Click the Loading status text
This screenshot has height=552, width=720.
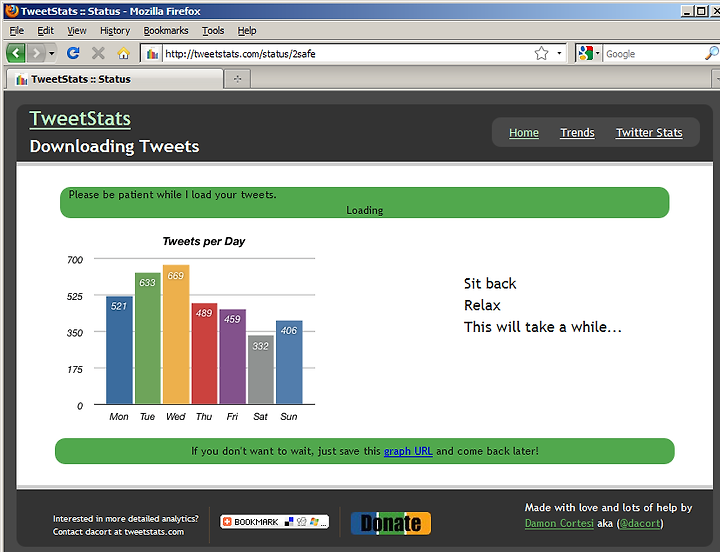click(x=365, y=210)
